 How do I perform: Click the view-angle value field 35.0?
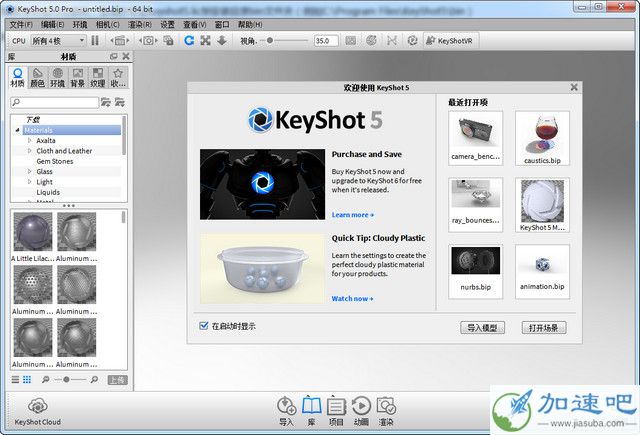(326, 41)
